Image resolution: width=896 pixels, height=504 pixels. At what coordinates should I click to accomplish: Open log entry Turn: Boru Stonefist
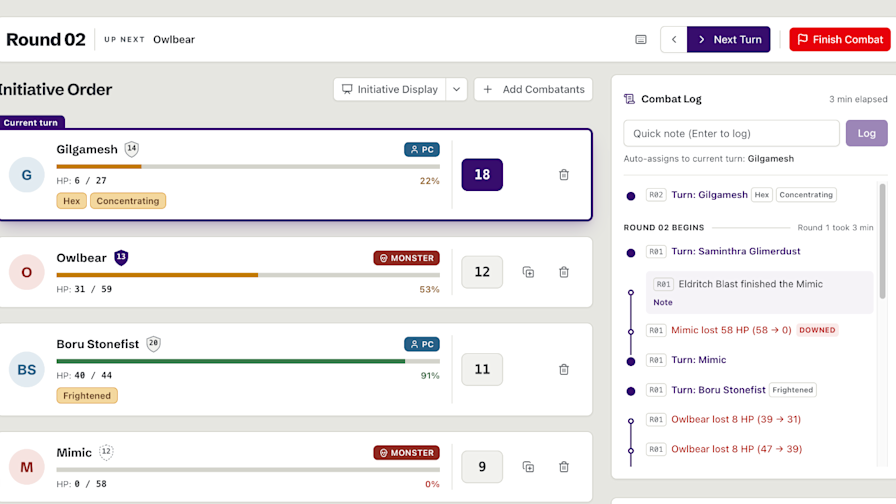(x=718, y=390)
